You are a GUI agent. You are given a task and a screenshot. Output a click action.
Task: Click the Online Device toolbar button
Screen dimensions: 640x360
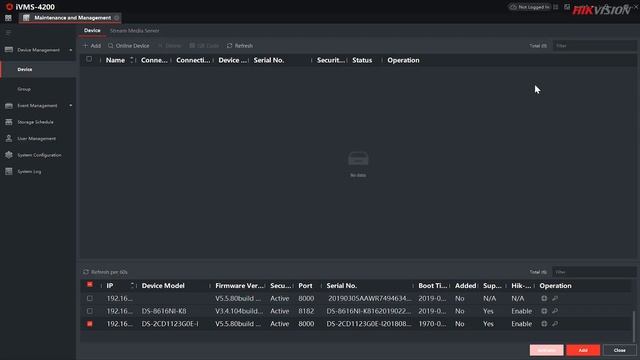point(129,46)
